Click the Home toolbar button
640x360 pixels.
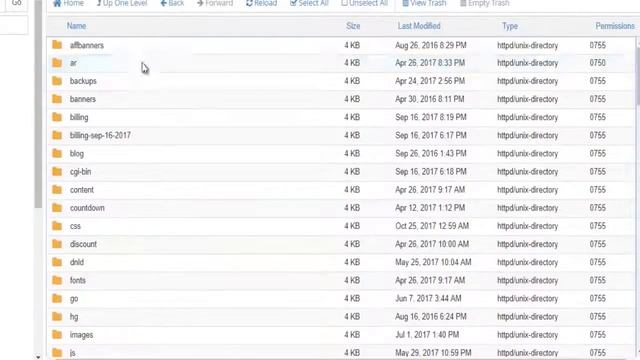(68, 3)
